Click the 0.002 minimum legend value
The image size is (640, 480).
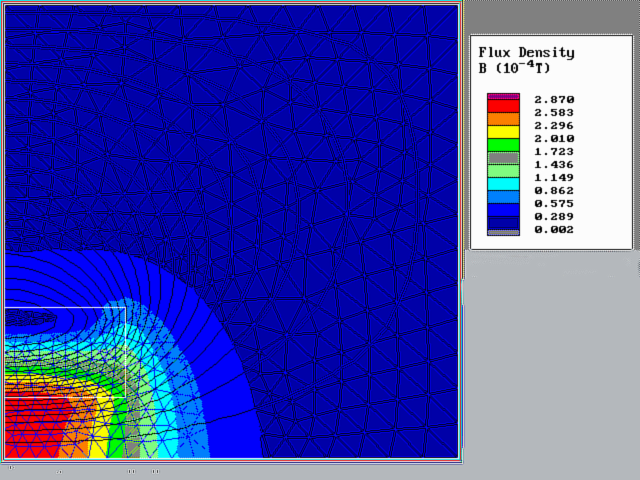click(555, 229)
